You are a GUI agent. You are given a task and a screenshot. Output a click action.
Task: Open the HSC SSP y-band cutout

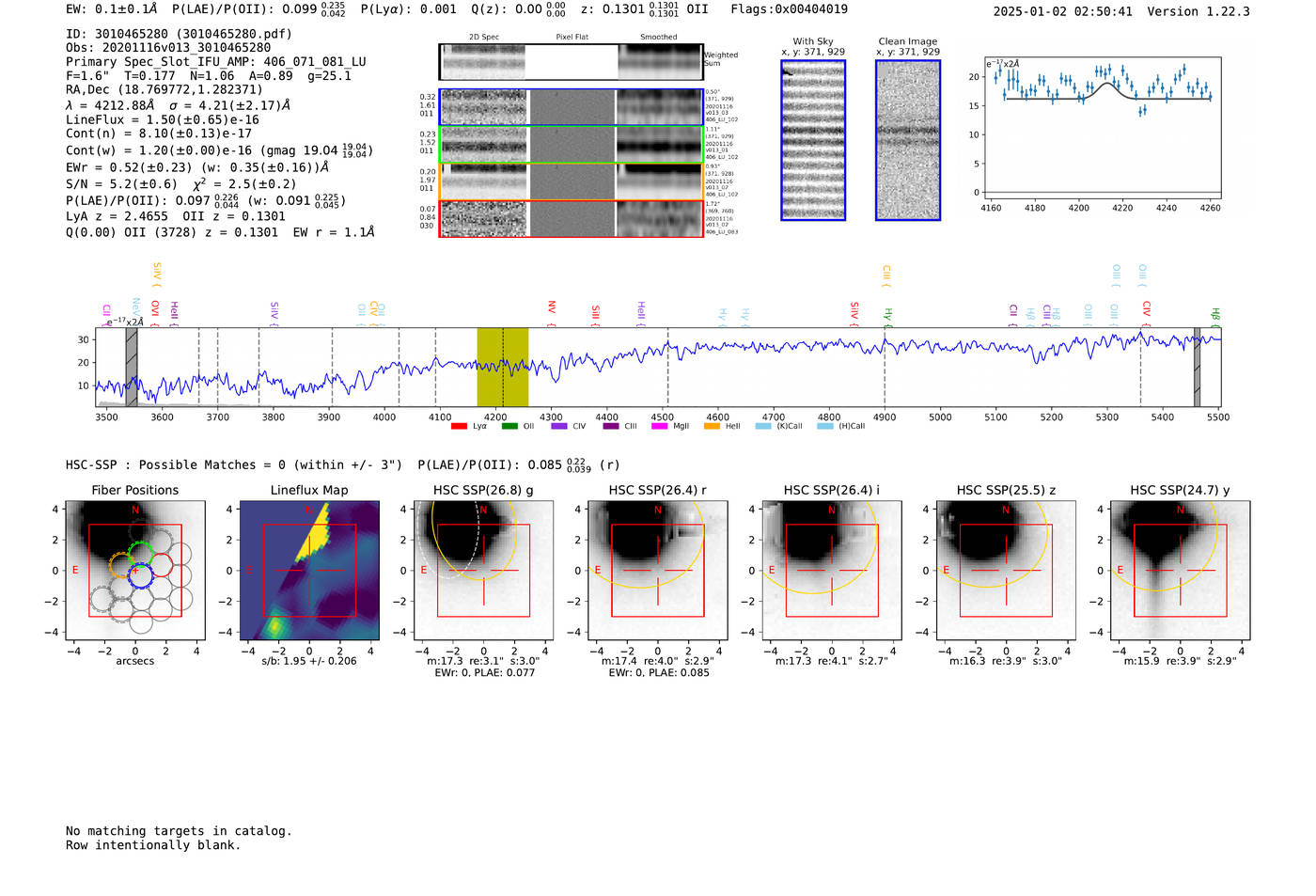(1180, 571)
